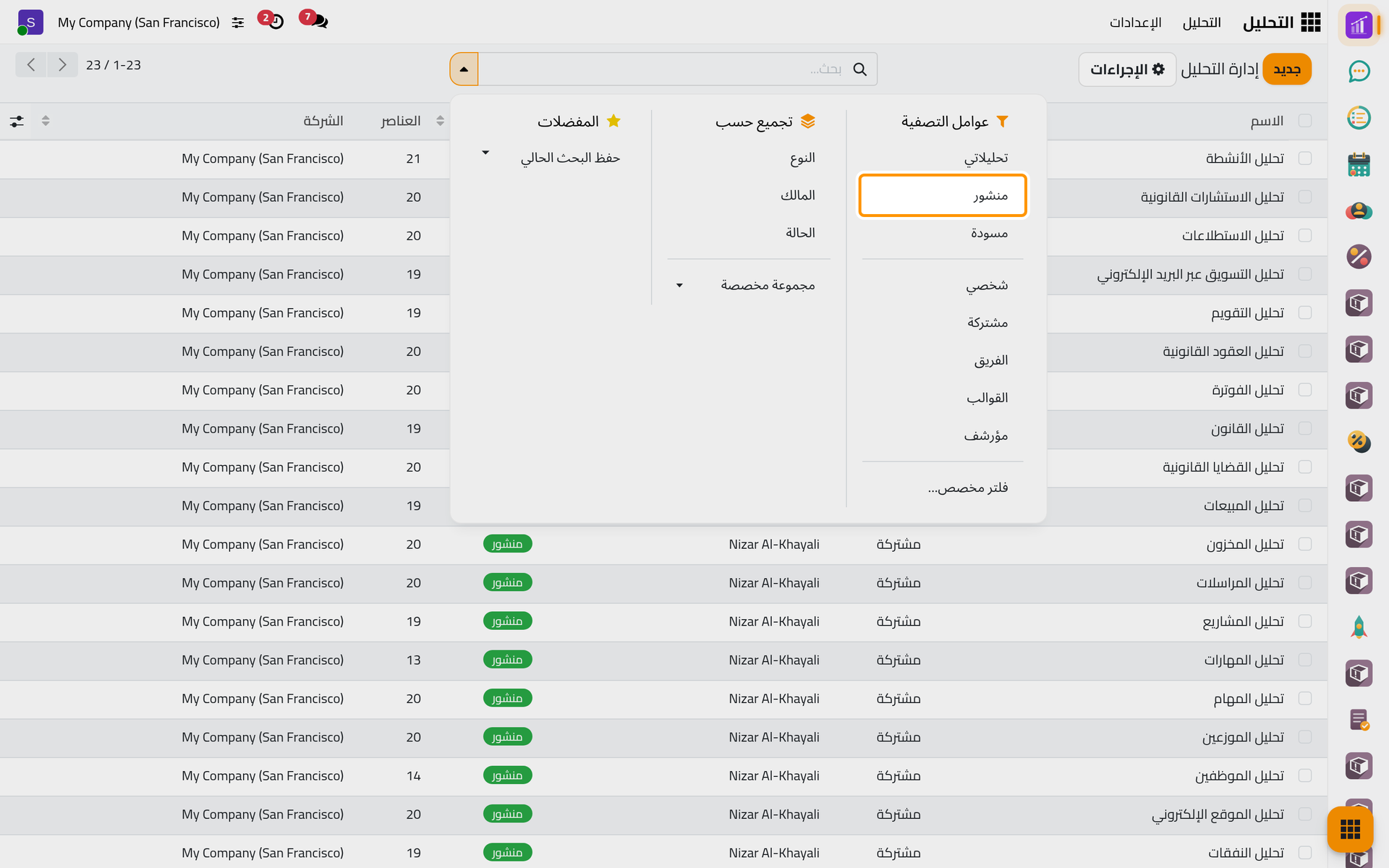Sort by الاسم column header

coord(1267,121)
